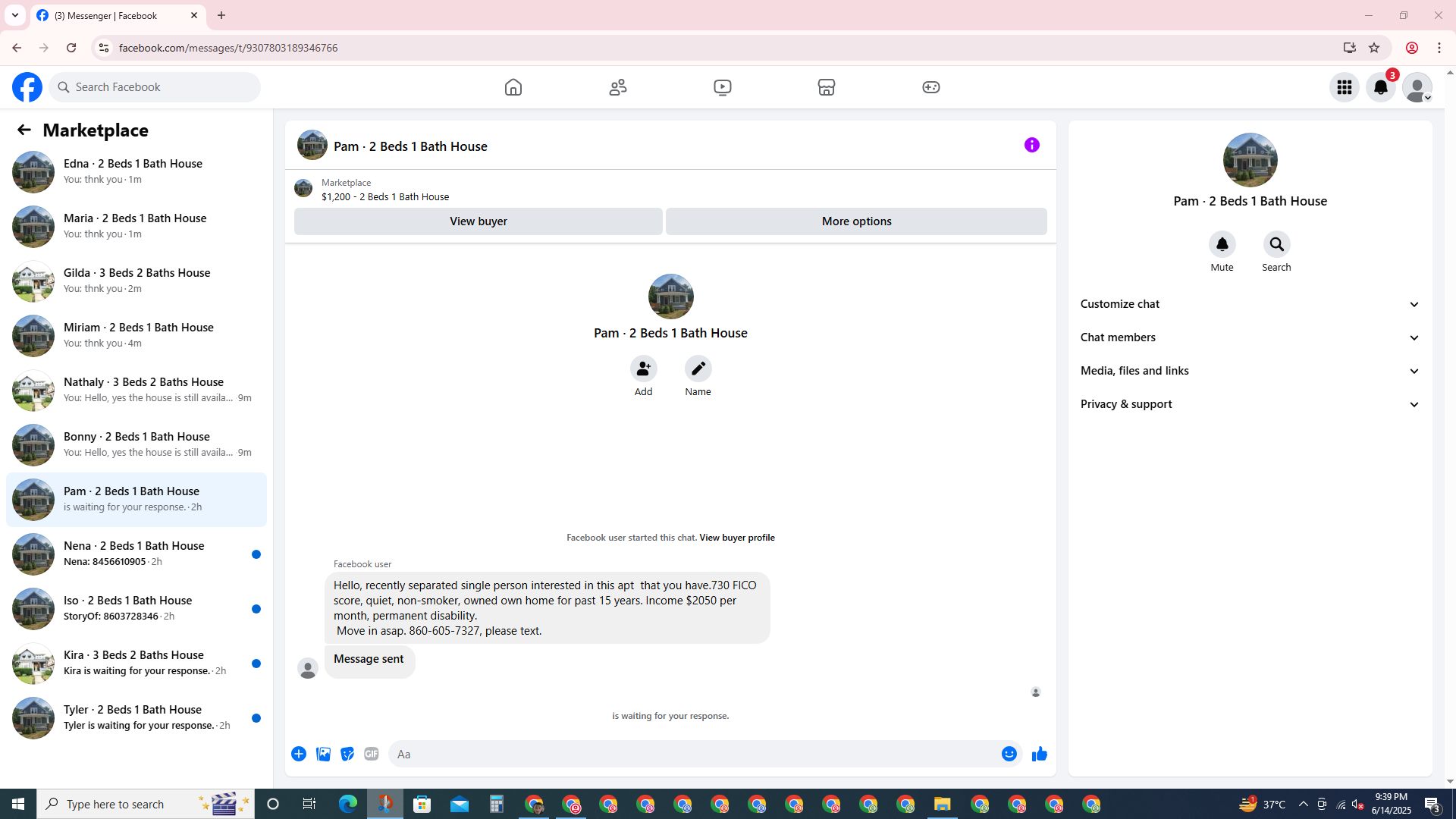Send a thumbs-up like

click(1040, 754)
